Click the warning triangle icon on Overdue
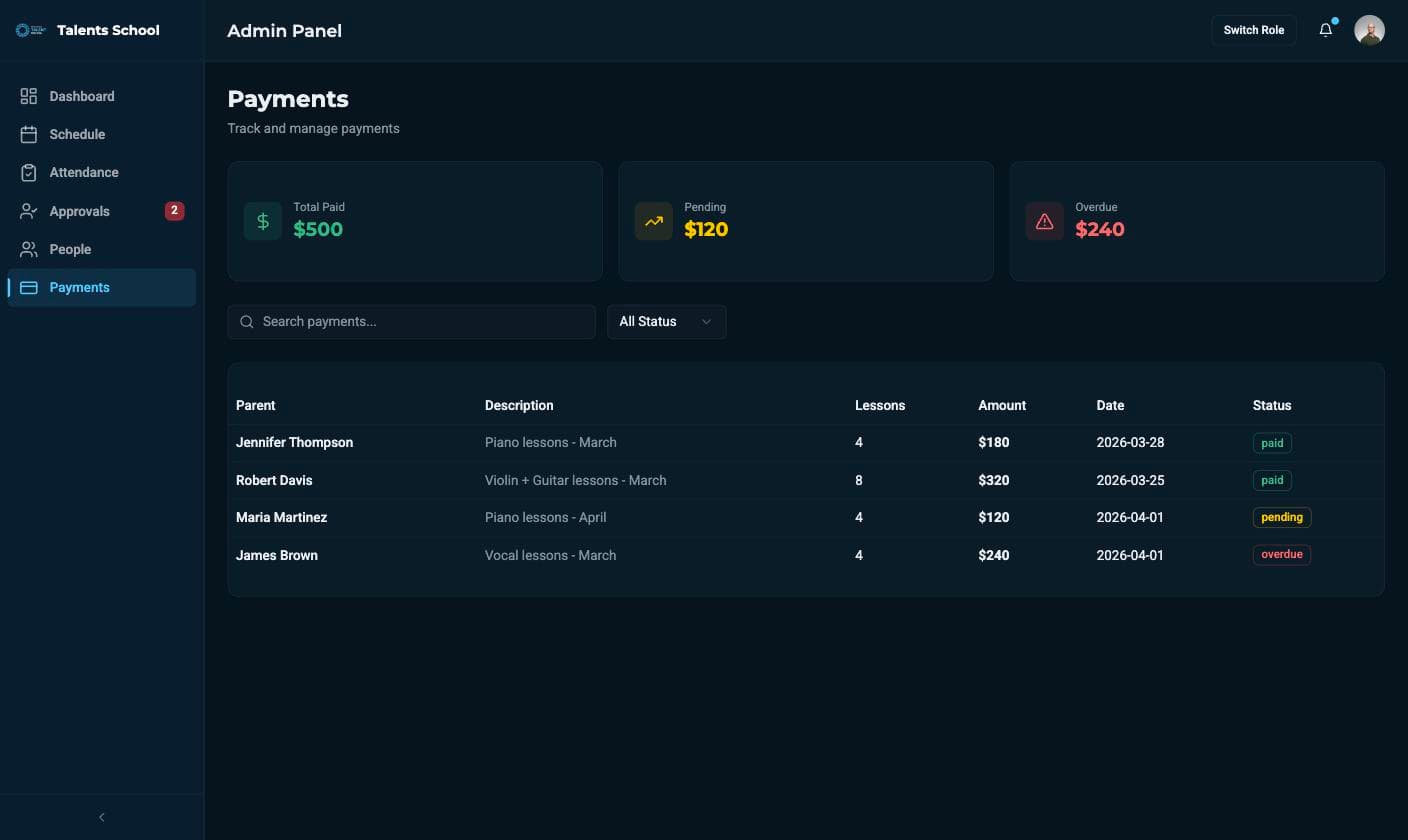The image size is (1408, 840). point(1045,221)
